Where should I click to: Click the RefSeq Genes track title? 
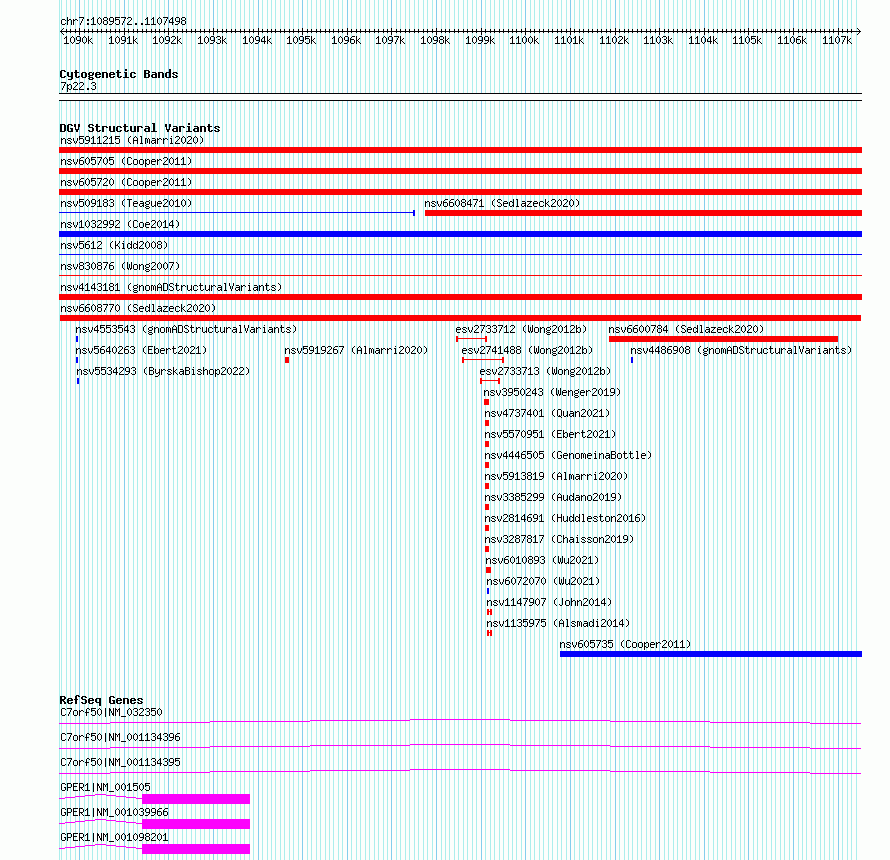click(101, 700)
